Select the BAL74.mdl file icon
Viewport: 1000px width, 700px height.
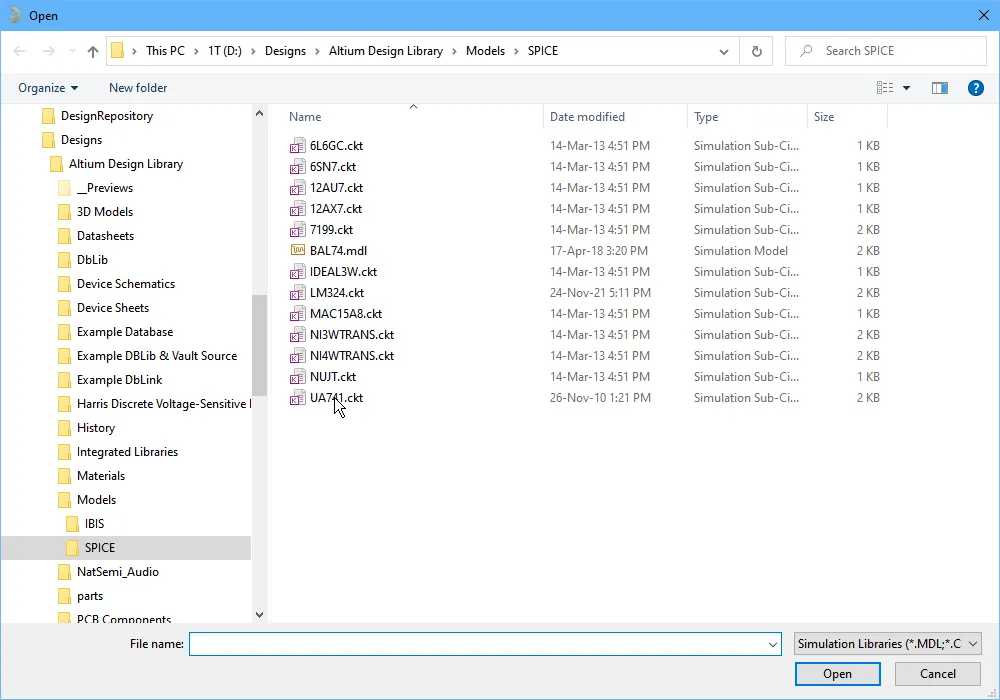pos(297,251)
